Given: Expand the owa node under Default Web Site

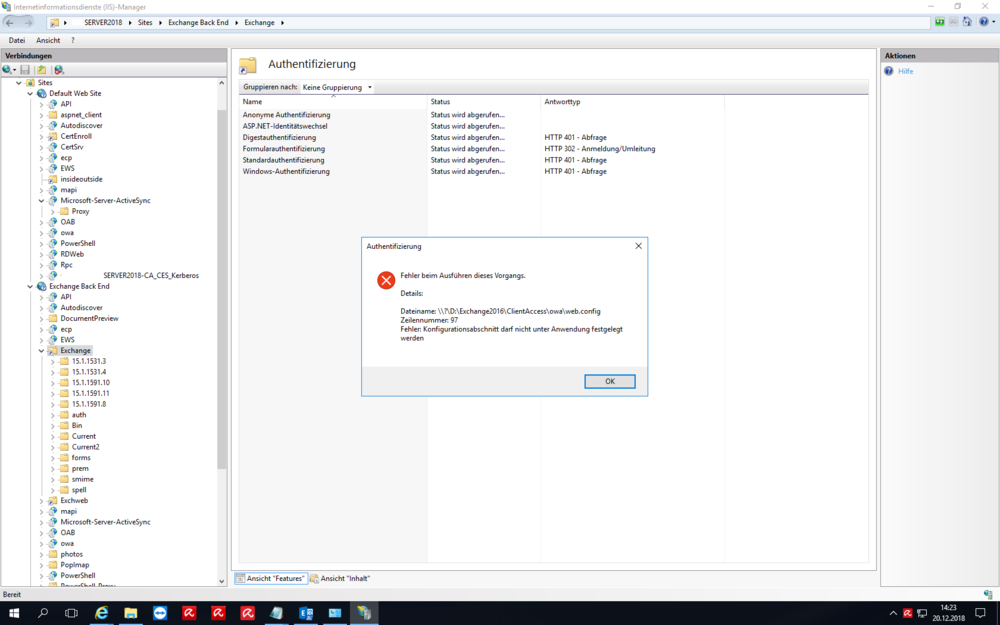Looking at the screenshot, I should tap(41, 233).
